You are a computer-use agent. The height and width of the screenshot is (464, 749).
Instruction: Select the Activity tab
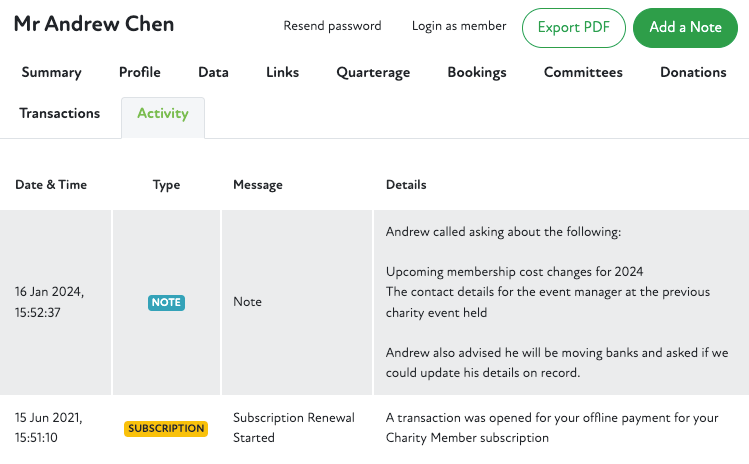(x=163, y=114)
